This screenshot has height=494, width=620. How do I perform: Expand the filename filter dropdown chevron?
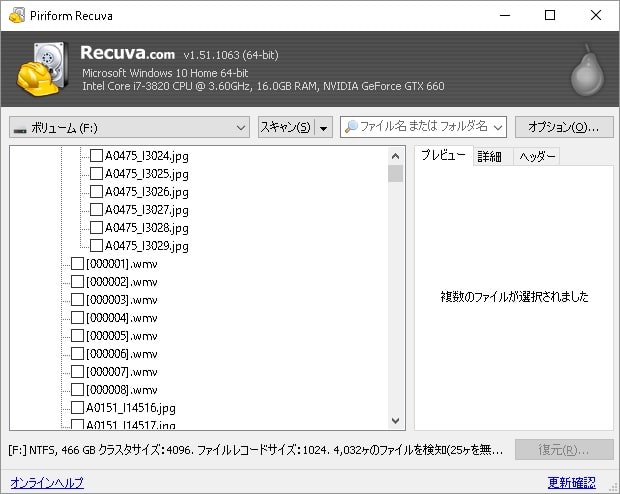click(498, 127)
